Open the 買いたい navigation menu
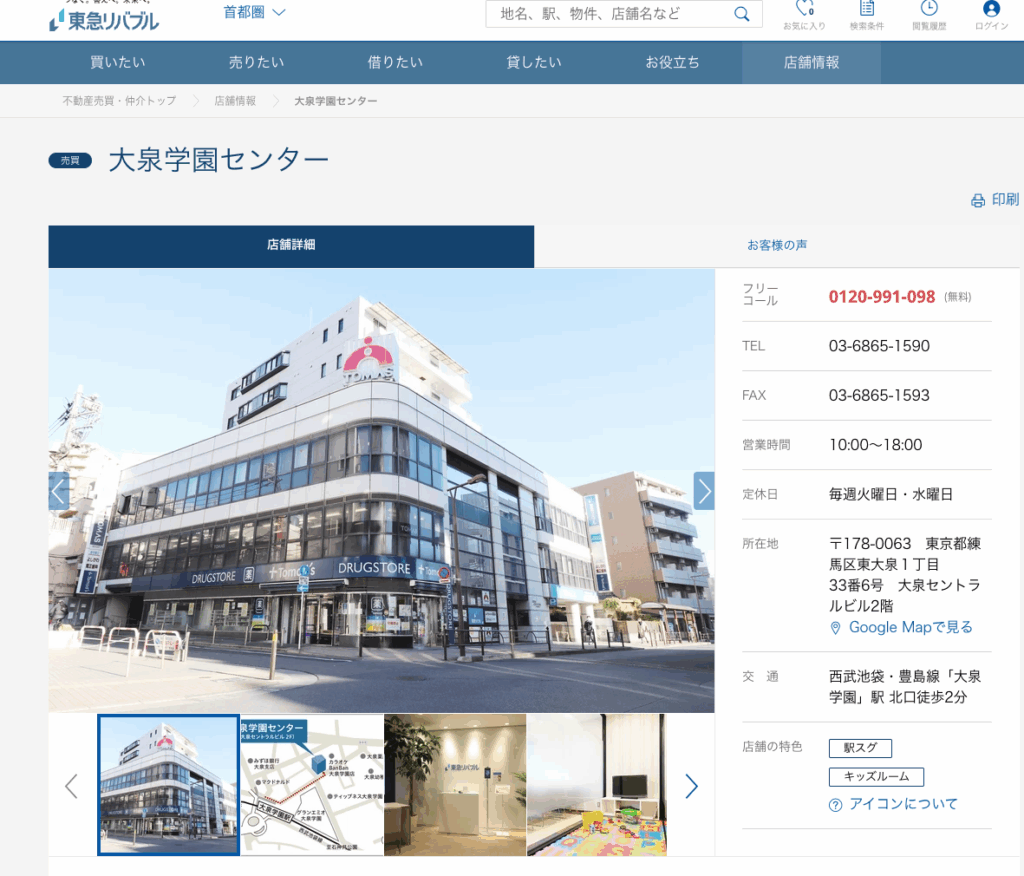 pyautogui.click(x=117, y=62)
